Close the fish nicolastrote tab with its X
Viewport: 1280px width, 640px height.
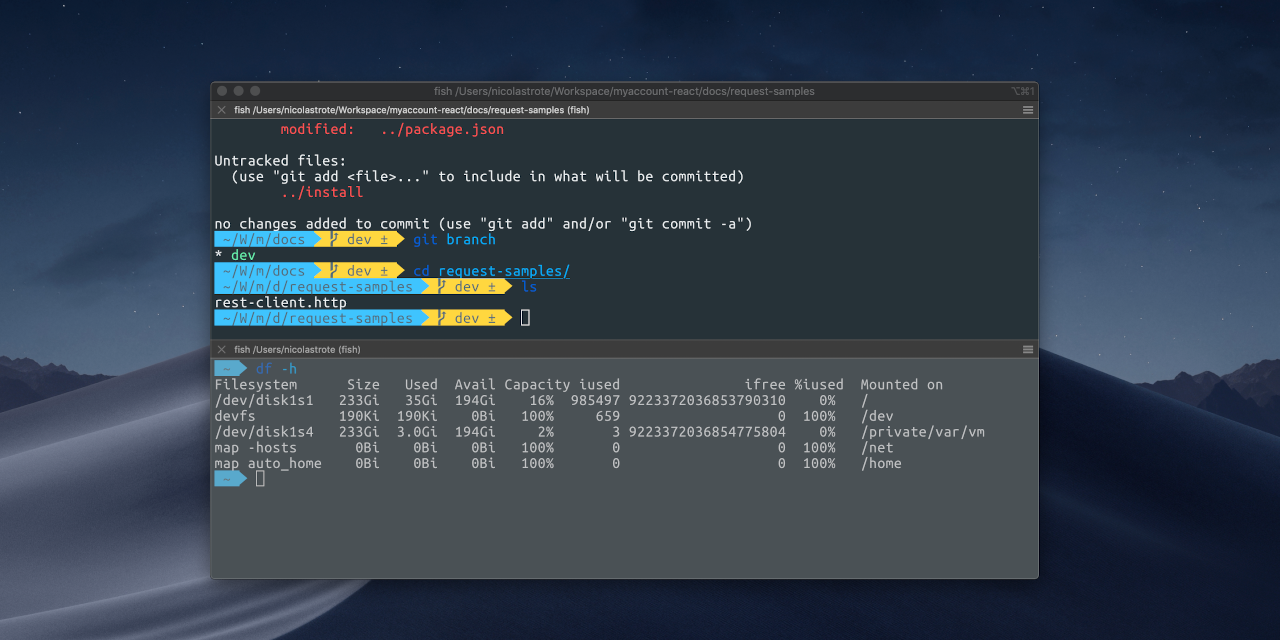[221, 349]
